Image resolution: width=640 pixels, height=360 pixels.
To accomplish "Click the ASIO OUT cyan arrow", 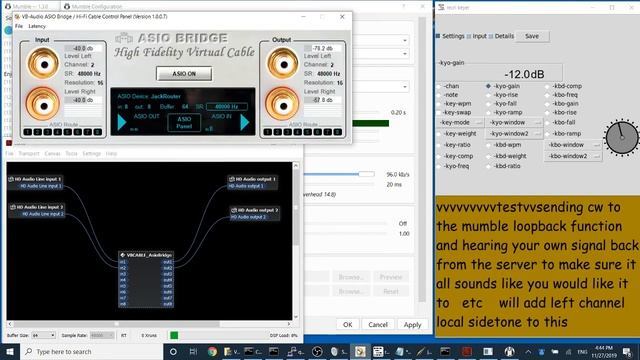I will (x=122, y=122).
